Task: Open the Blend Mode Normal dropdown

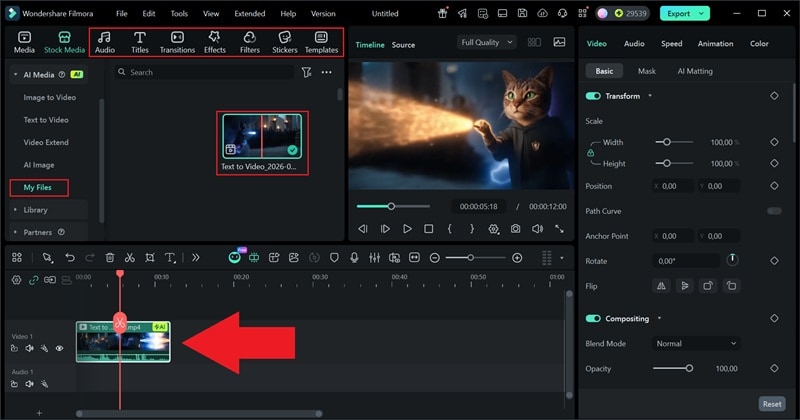Action: [x=696, y=343]
